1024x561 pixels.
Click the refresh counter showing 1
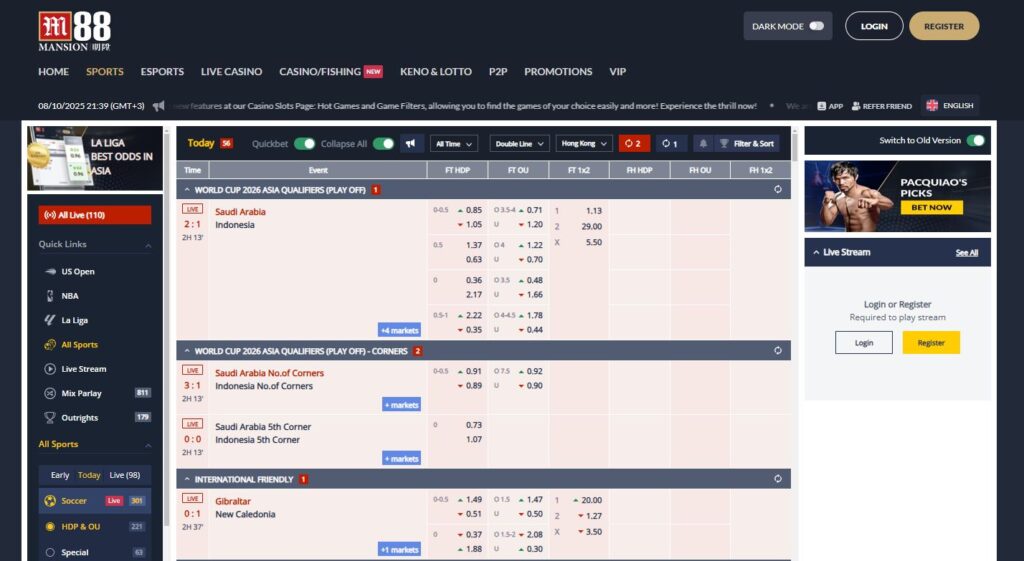coord(670,143)
